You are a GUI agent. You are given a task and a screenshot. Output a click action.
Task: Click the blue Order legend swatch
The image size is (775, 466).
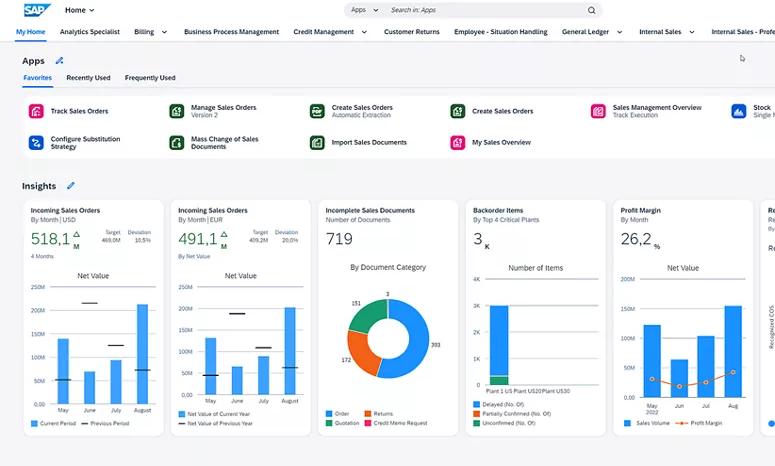329,413
